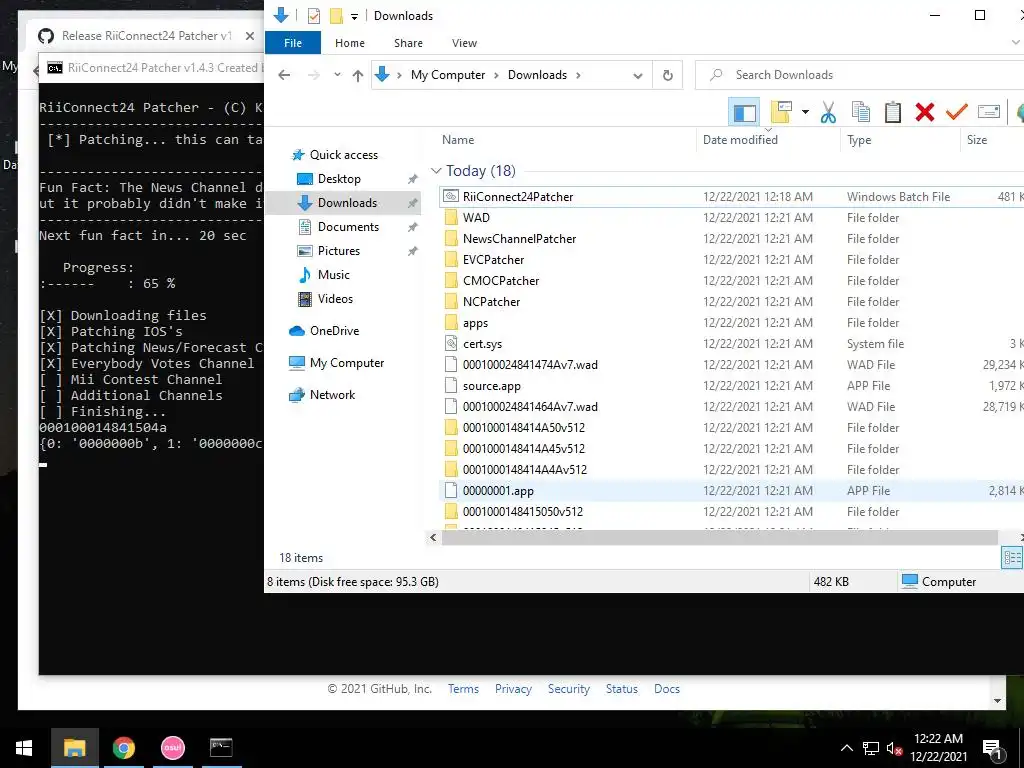1024x768 pixels.
Task: Select Network in navigation pane
Action: (x=332, y=395)
